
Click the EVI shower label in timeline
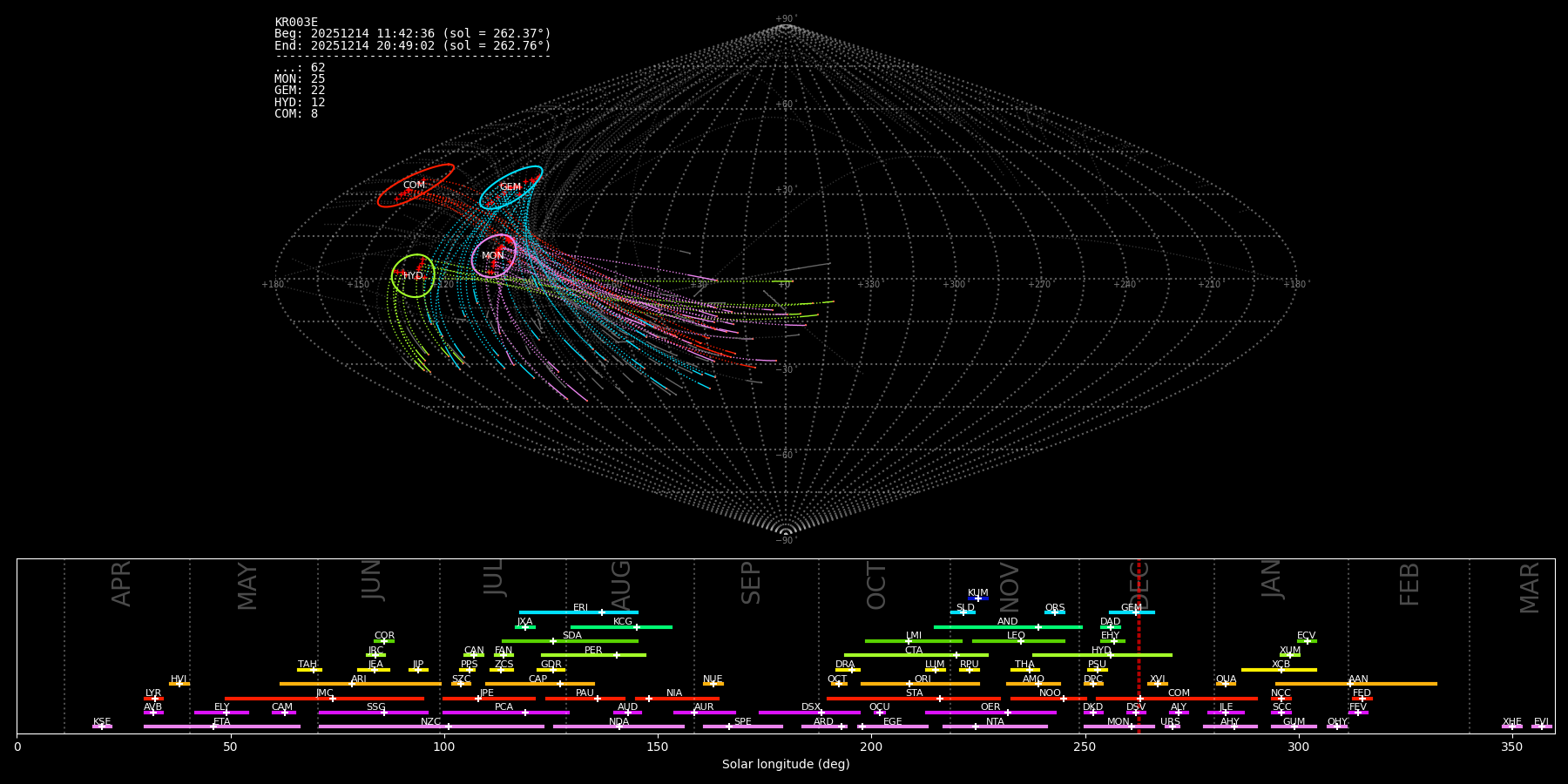(x=1541, y=722)
